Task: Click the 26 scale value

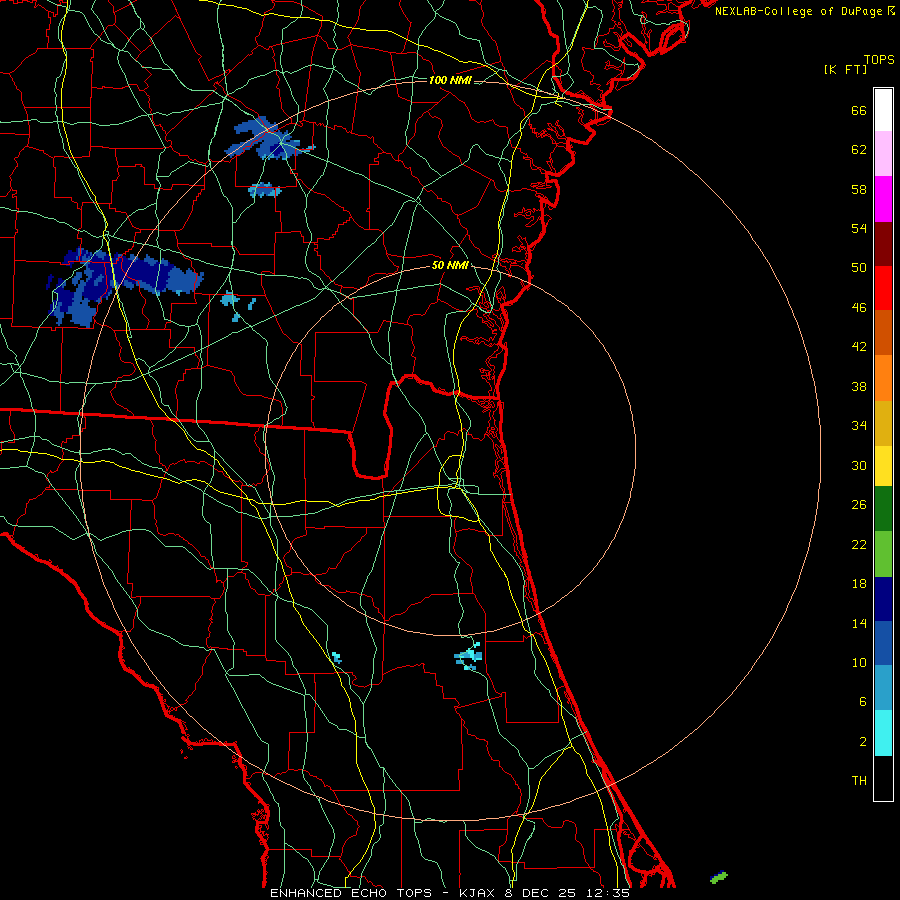Action: 859,505
